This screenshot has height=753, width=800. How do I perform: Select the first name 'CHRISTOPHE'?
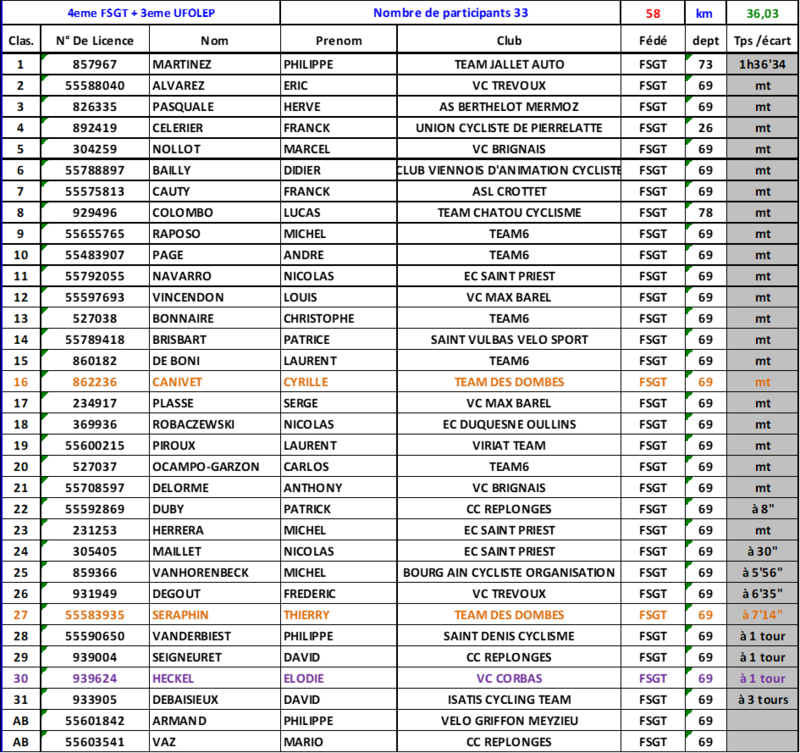click(x=339, y=318)
